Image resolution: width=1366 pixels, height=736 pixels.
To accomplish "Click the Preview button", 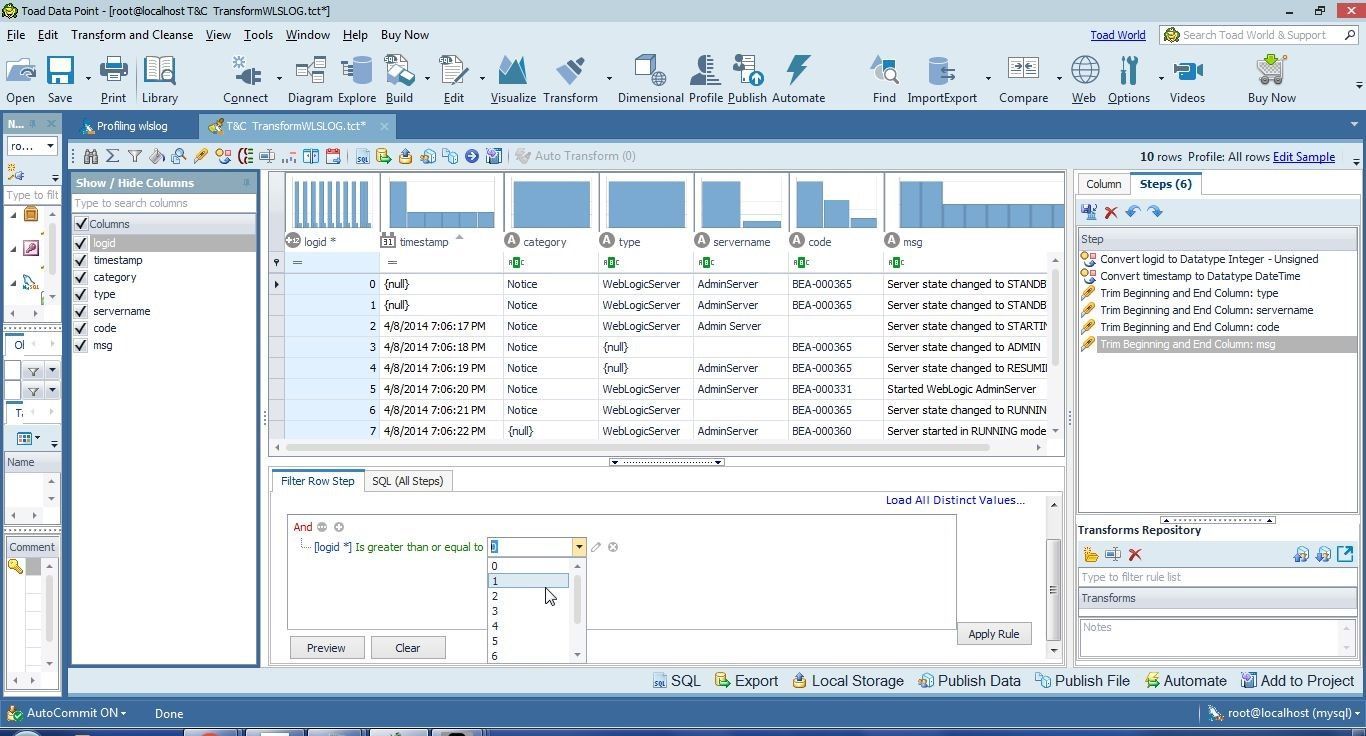I will coord(326,648).
